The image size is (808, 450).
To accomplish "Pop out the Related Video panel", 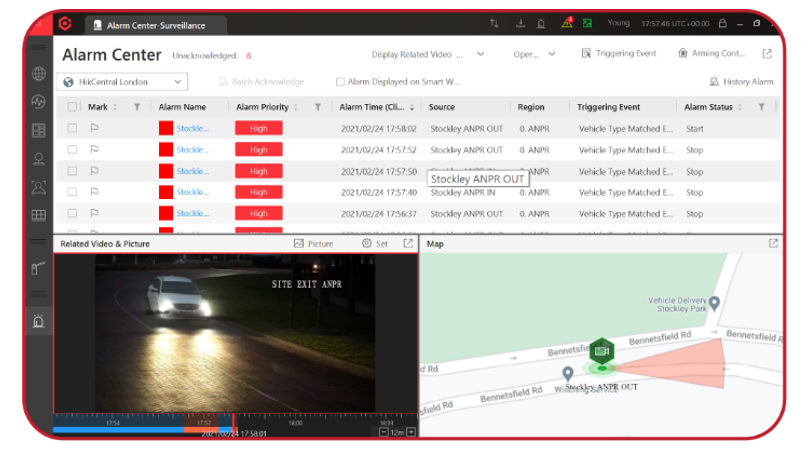I will (x=408, y=243).
